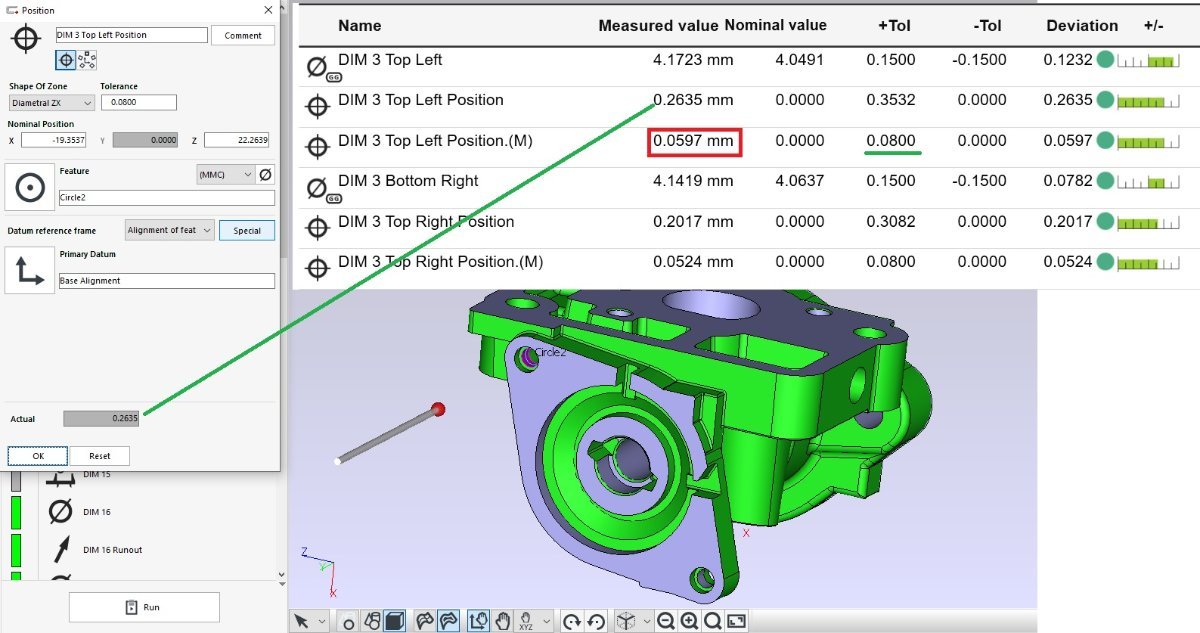Click the primary datum alignment axis icon
This screenshot has width=1200, height=633.
(x=30, y=270)
